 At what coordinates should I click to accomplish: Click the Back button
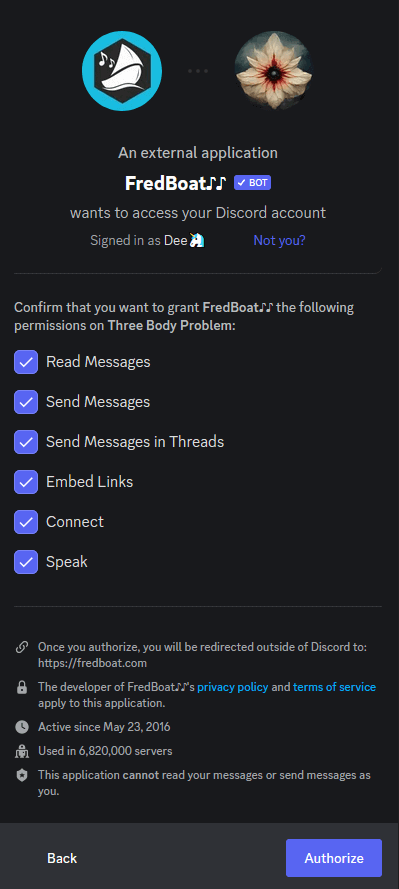(62, 858)
